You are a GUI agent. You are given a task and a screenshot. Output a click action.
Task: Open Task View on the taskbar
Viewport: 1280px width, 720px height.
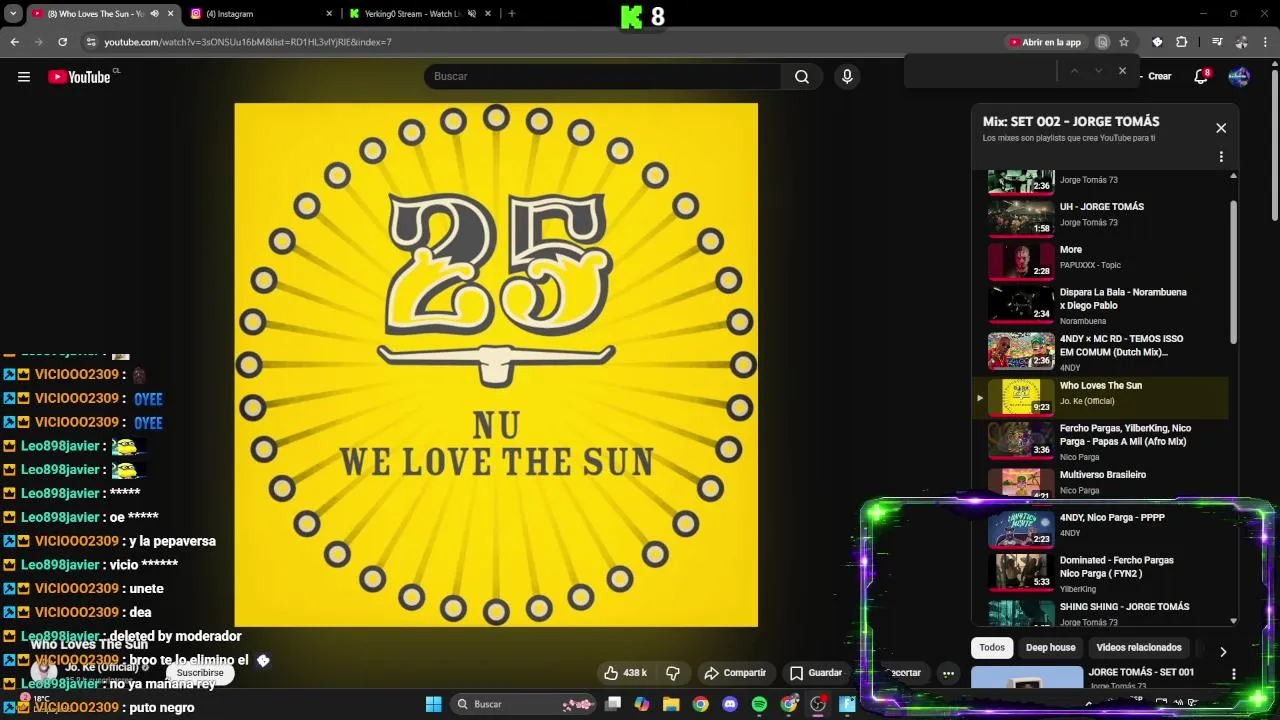[613, 704]
